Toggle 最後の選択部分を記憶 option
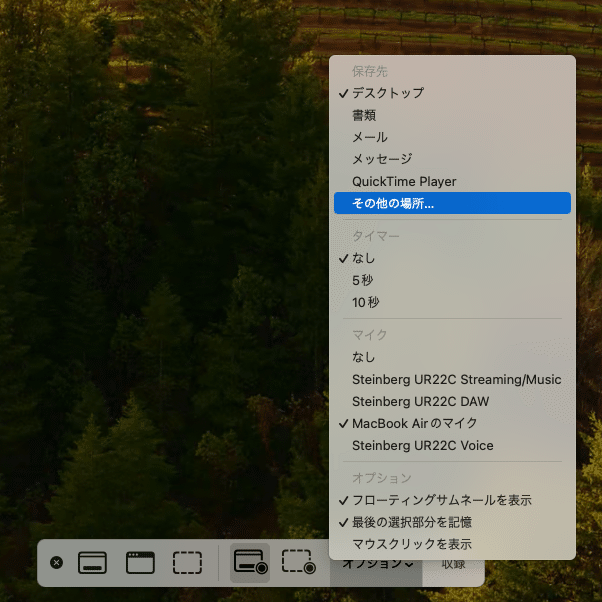 pyautogui.click(x=452, y=522)
